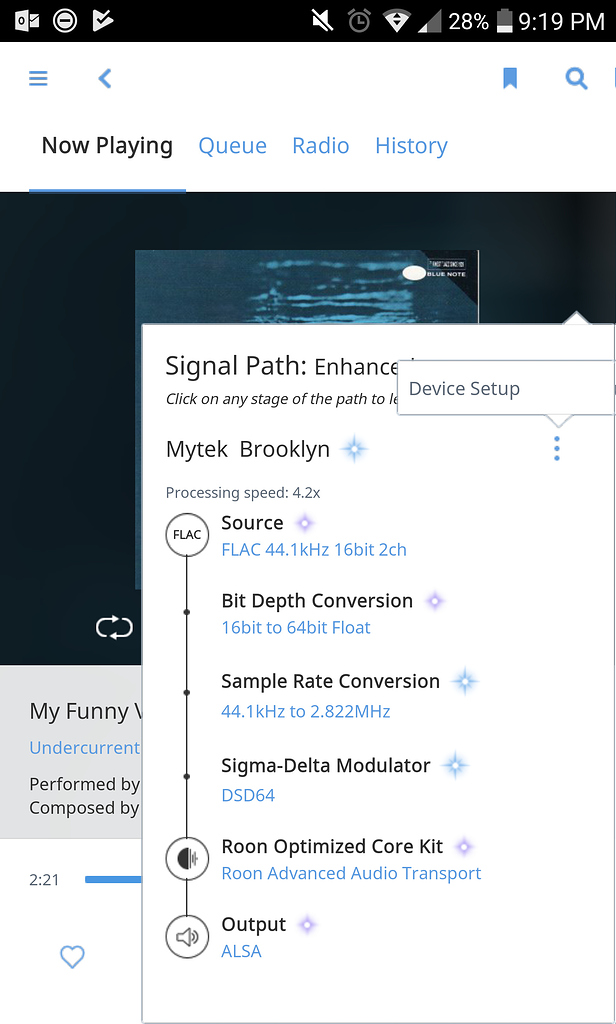Click the FLAC source stage icon

(187, 535)
